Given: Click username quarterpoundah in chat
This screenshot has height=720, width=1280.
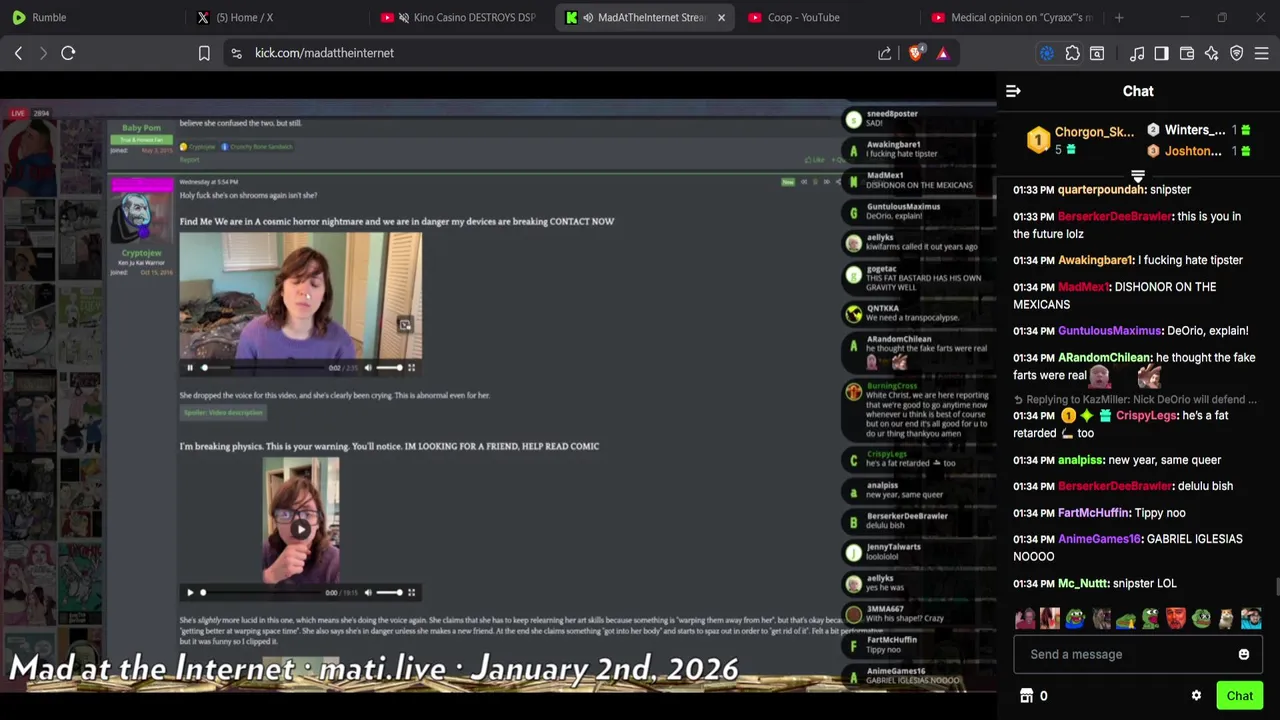Looking at the screenshot, I should click(x=1101, y=190).
